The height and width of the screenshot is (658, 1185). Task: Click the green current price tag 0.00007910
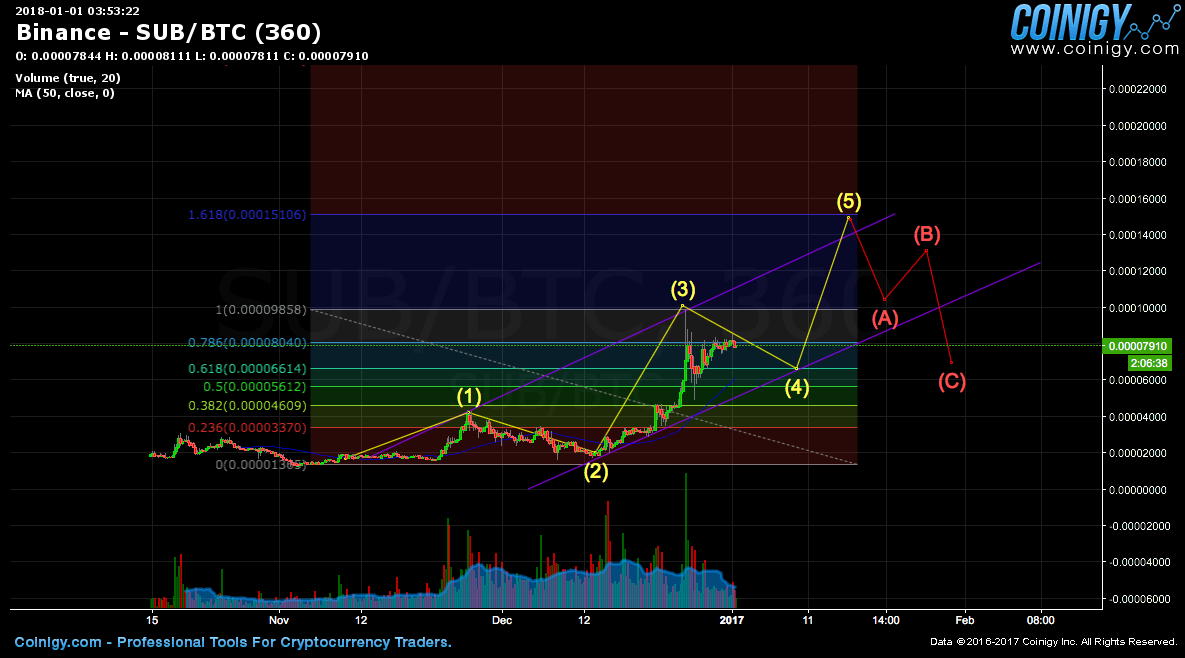coord(1137,346)
